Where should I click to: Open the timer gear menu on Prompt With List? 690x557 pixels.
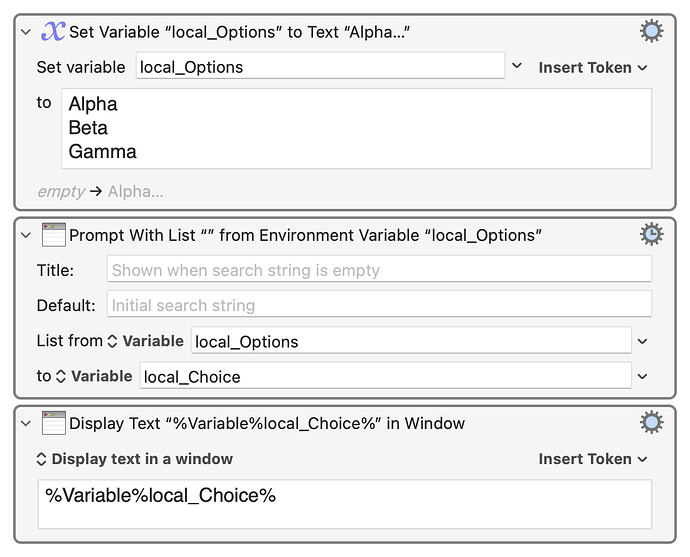tap(651, 235)
